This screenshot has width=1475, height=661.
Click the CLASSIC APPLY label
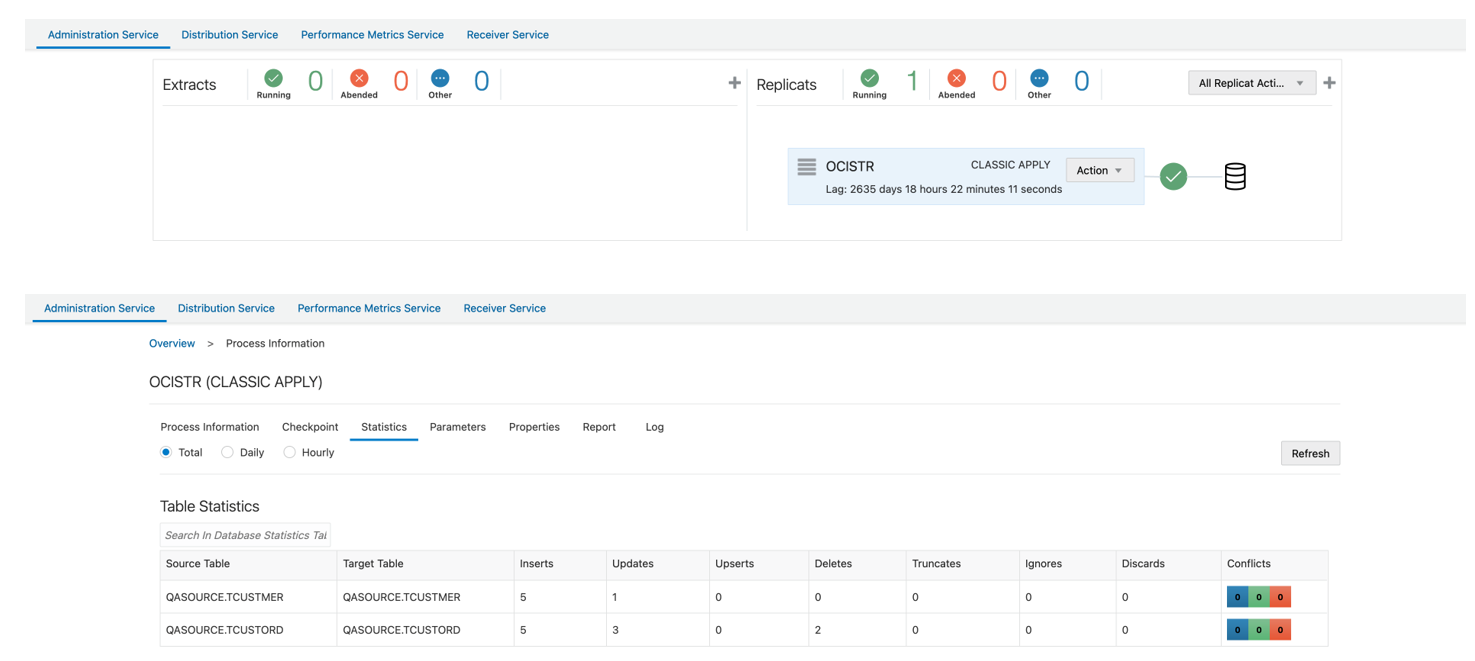1010,165
